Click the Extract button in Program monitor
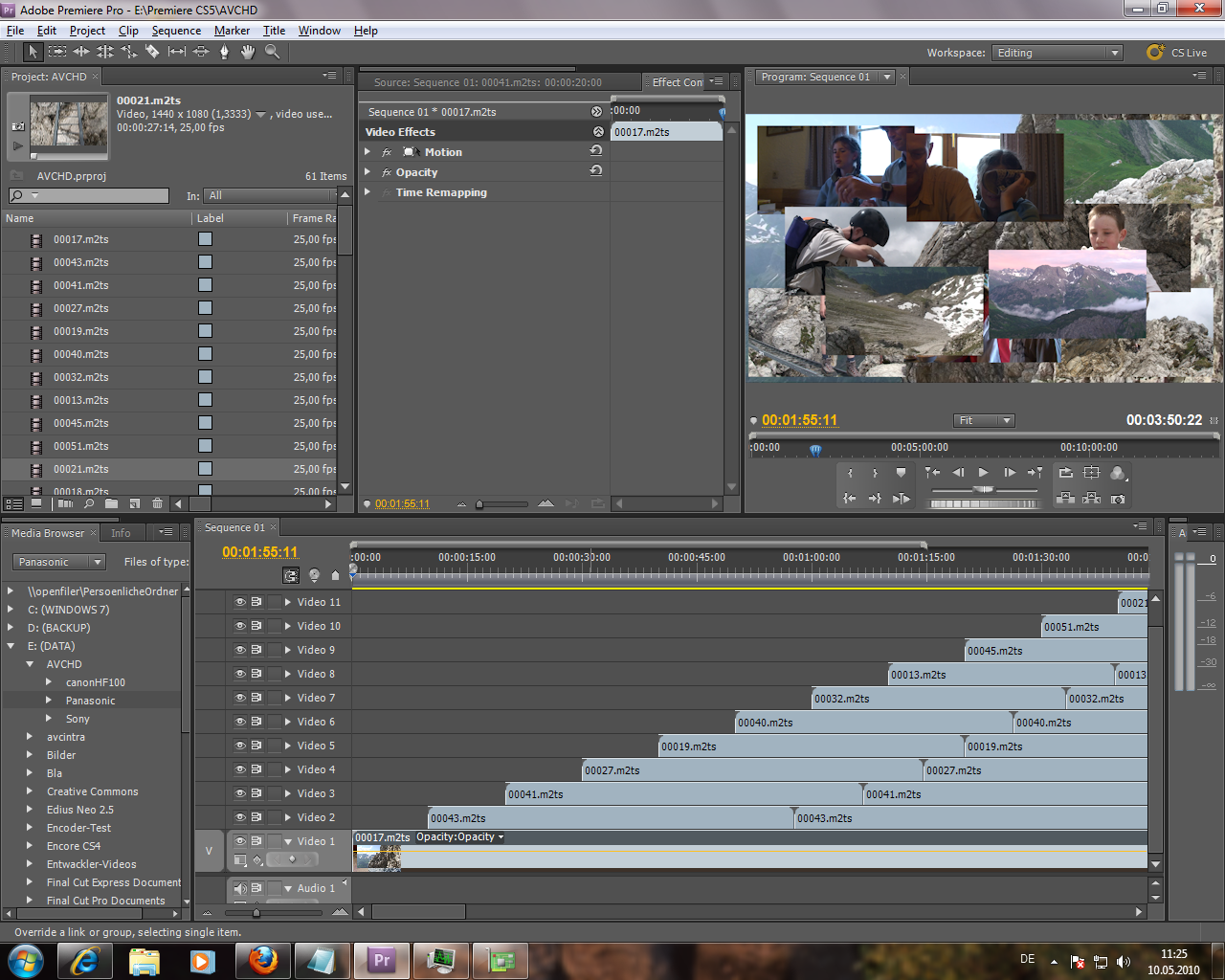Screen dimensions: 1225x980 [1091, 499]
